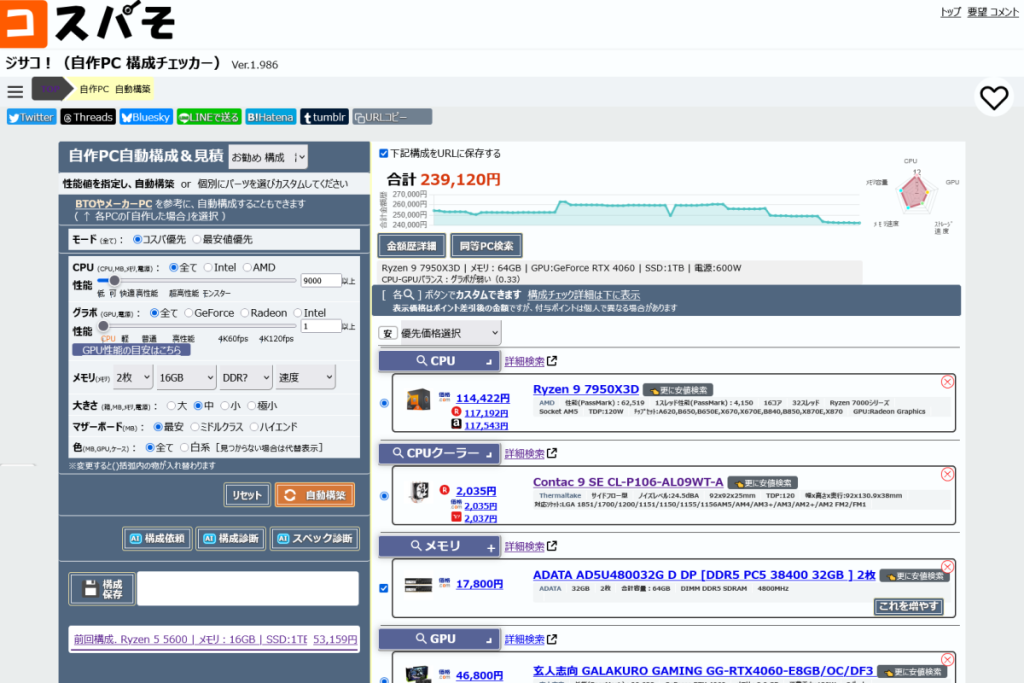Select Intel CPU radio option
1024x683 pixels.
208,268
